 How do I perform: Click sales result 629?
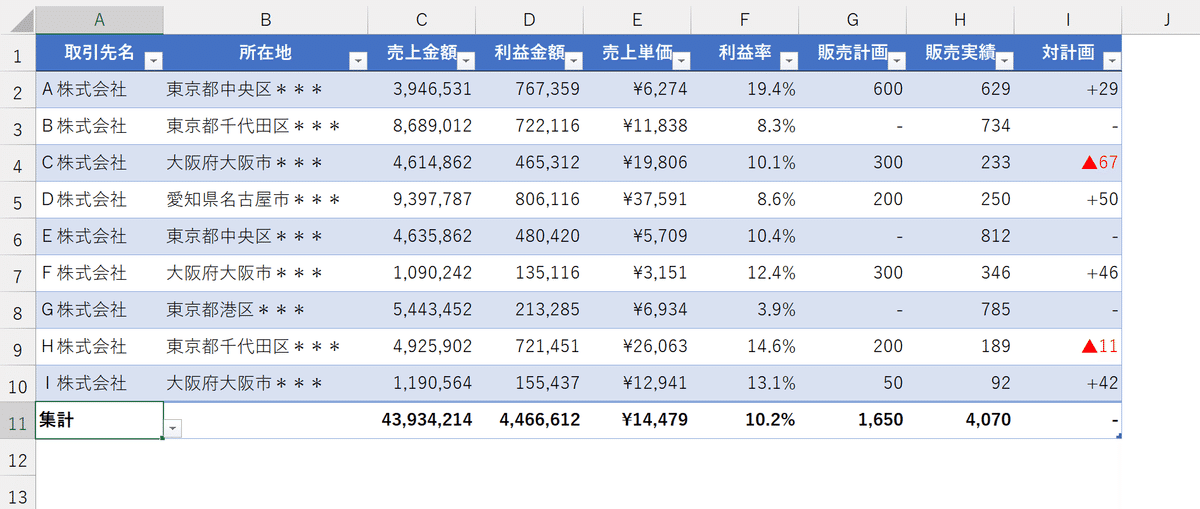click(960, 89)
